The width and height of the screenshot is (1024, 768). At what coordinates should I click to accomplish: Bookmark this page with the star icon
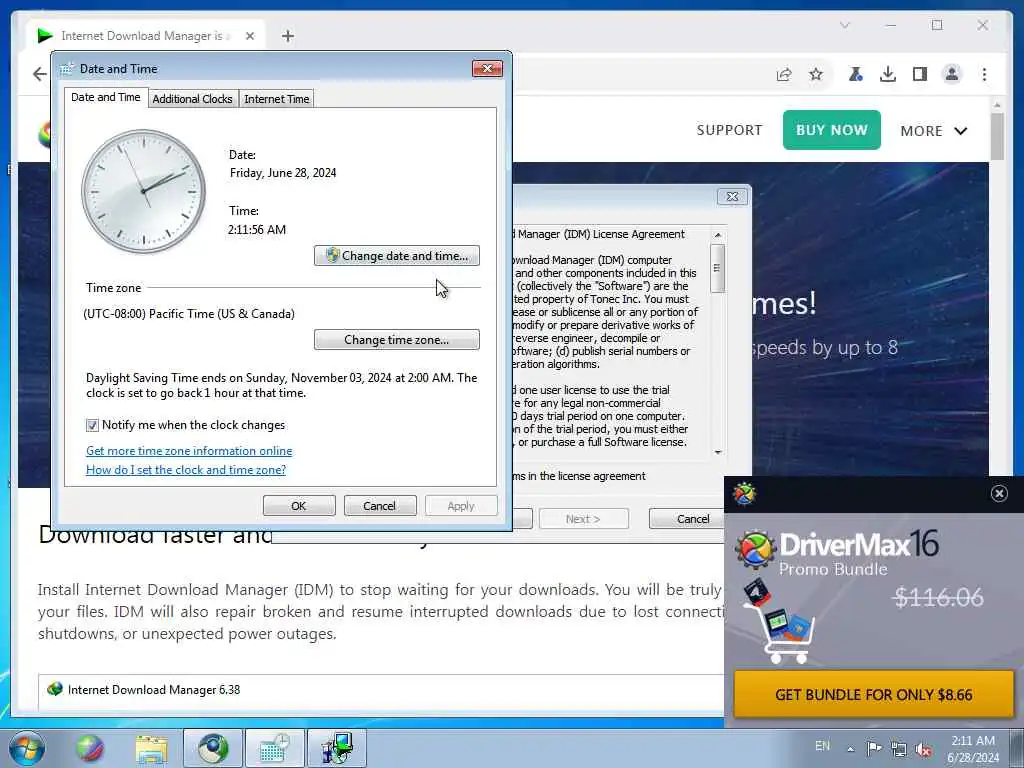[816, 74]
